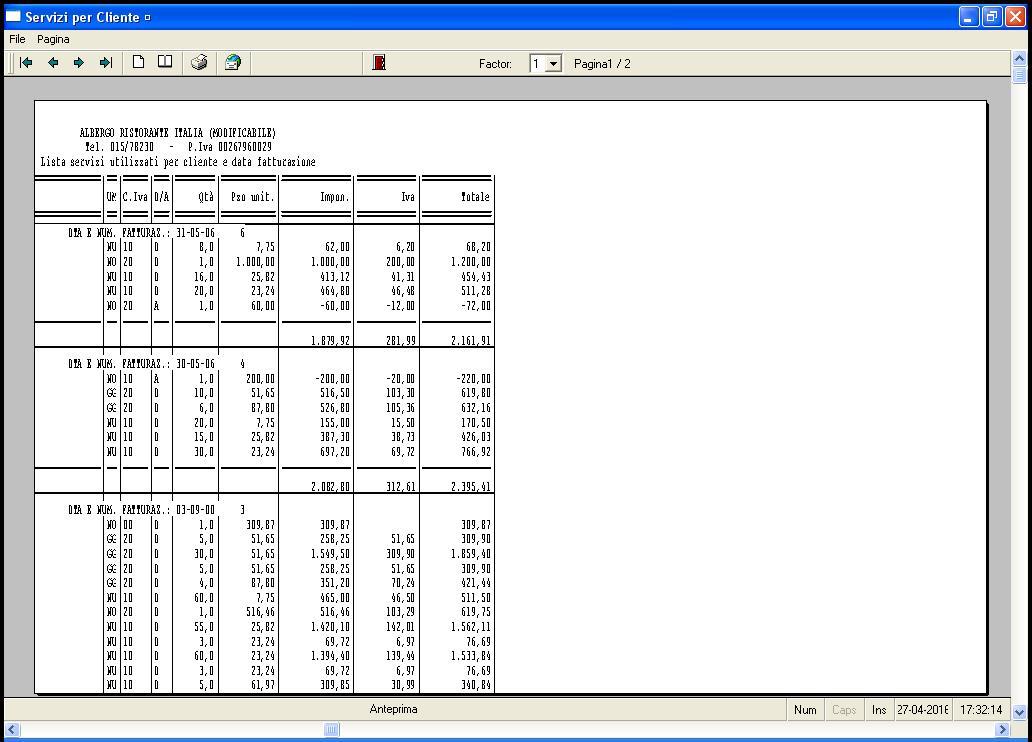Click invoice group heading dated 31-05-06
This screenshot has height=742, width=1032.
coord(157,233)
